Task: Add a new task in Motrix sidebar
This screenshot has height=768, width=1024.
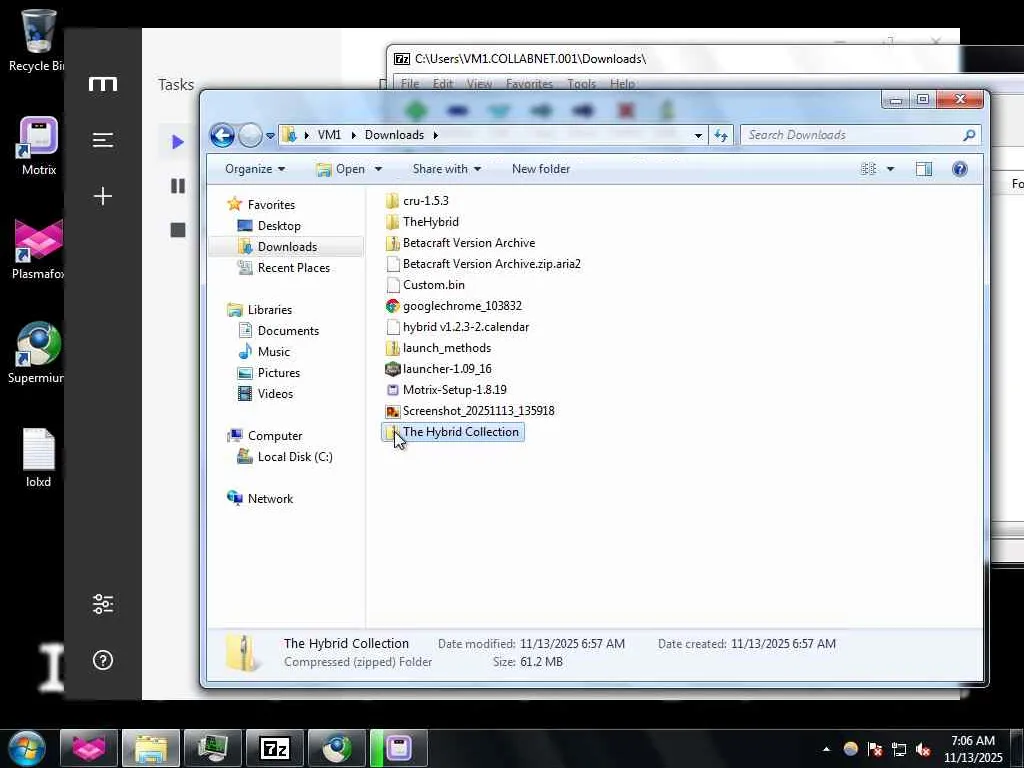Action: point(103,196)
